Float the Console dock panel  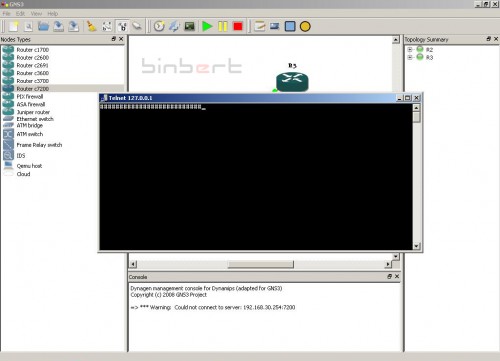coord(389,276)
